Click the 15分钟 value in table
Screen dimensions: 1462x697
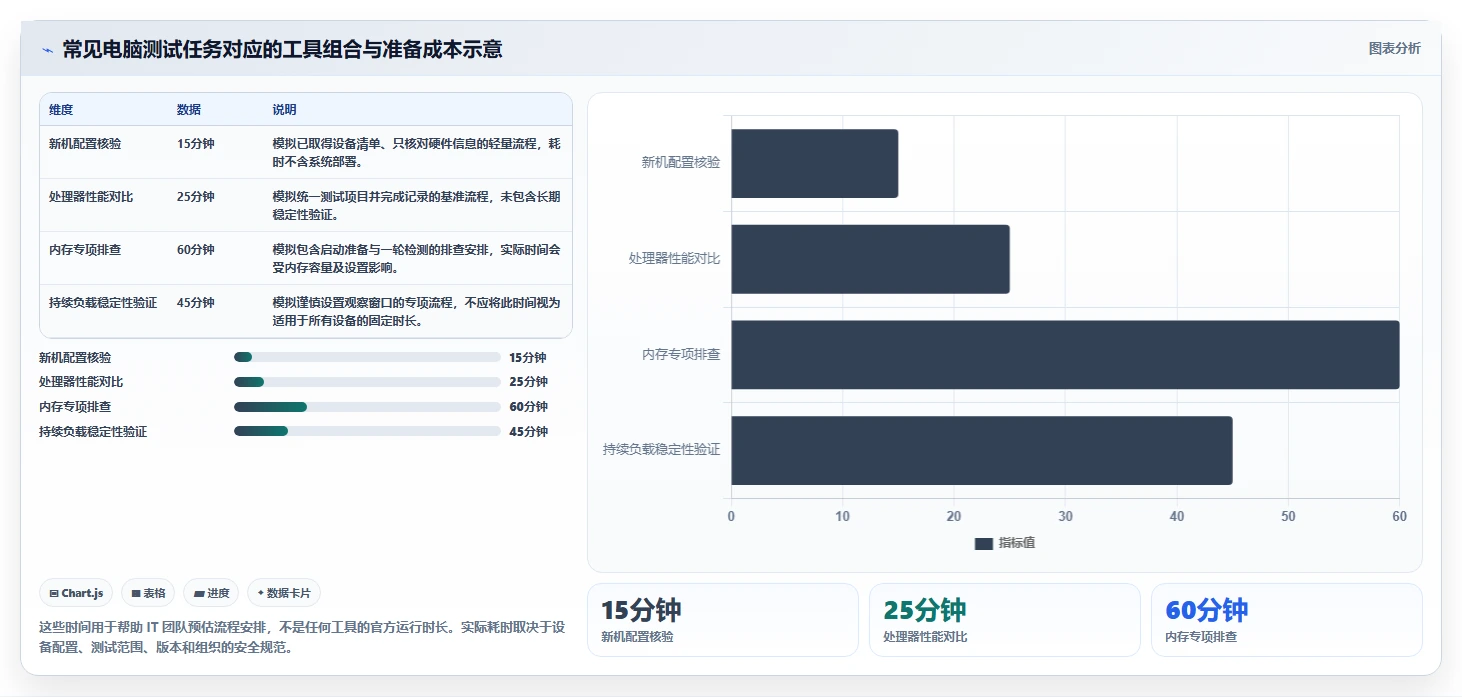(x=196, y=144)
